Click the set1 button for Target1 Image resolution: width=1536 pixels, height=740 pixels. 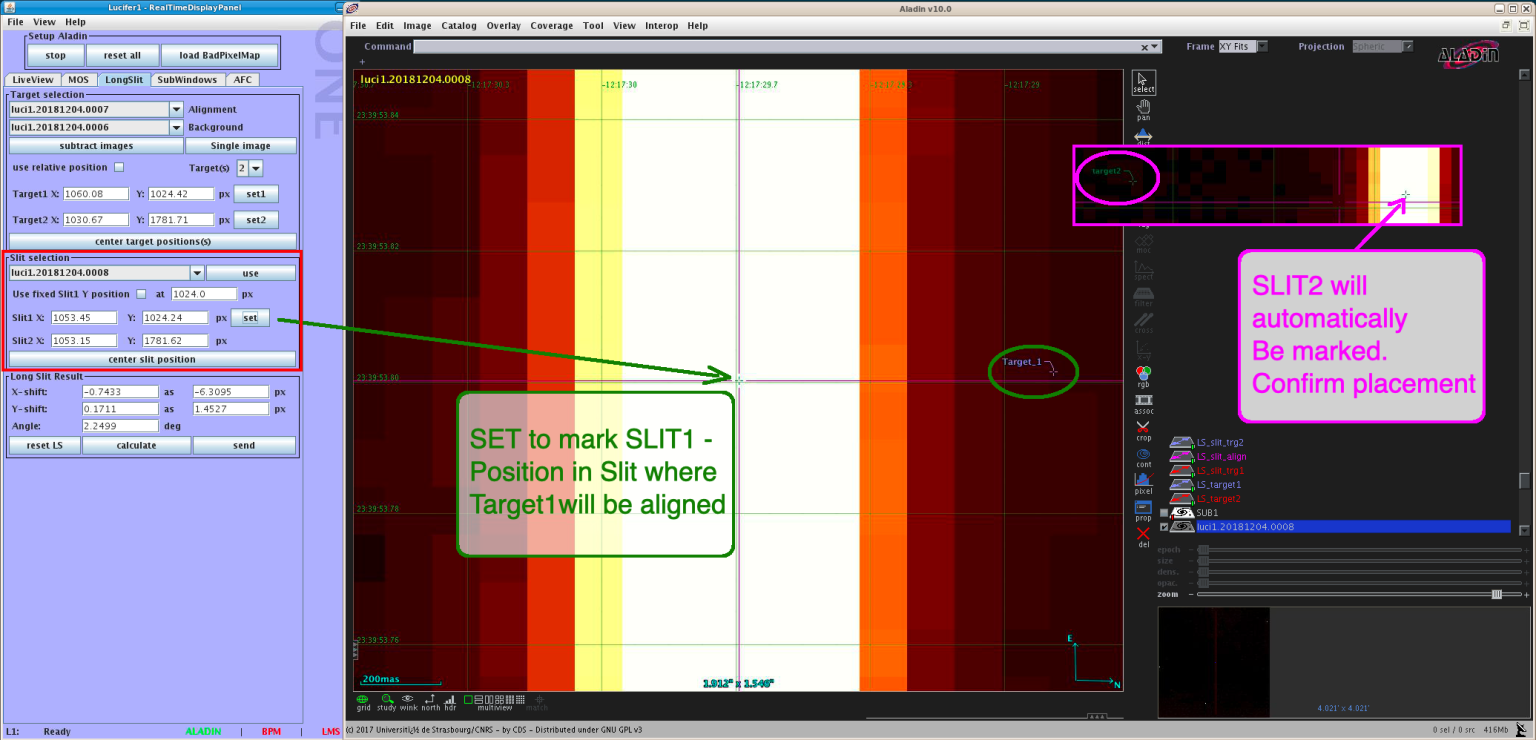pos(256,194)
